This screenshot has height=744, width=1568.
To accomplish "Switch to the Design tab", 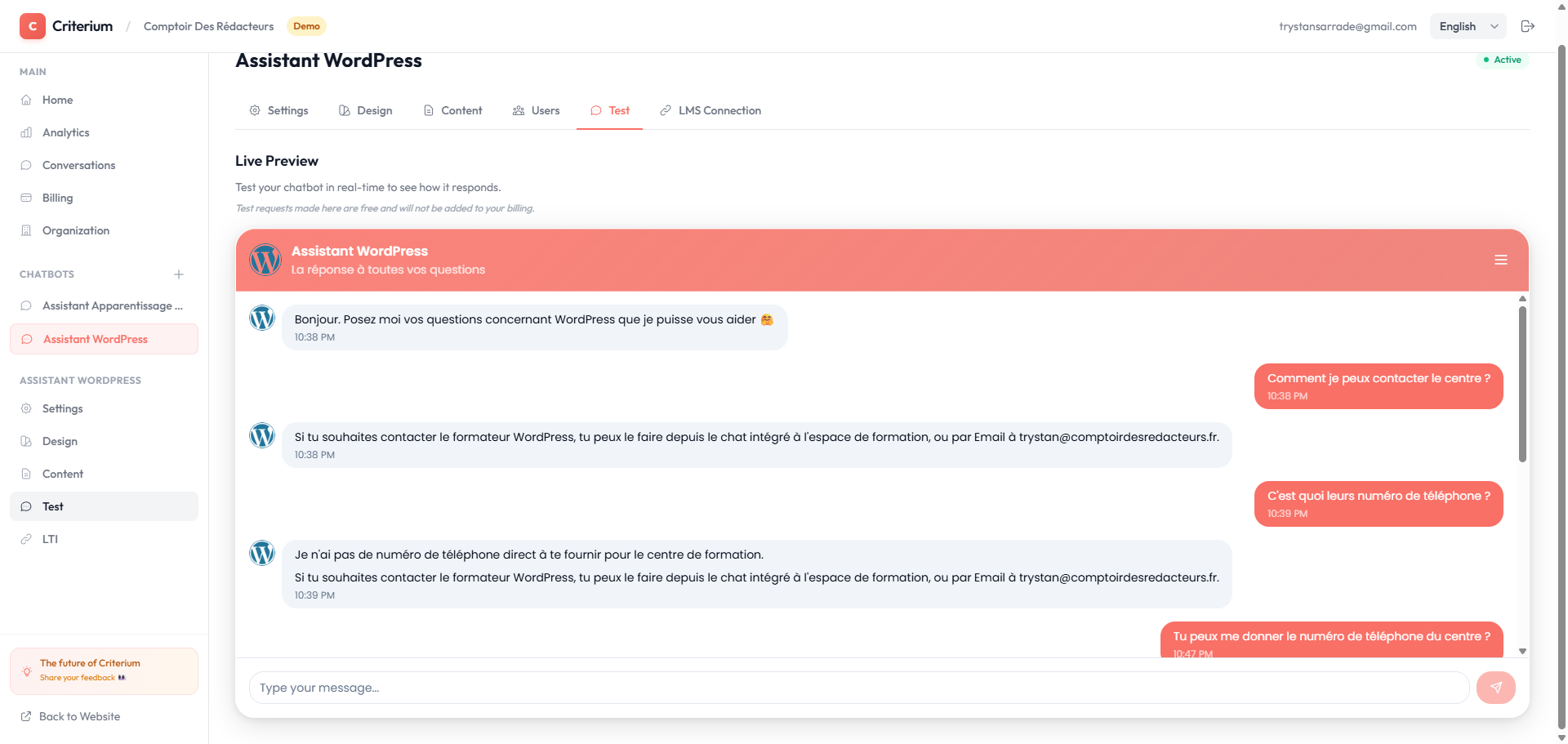I will coord(366,110).
